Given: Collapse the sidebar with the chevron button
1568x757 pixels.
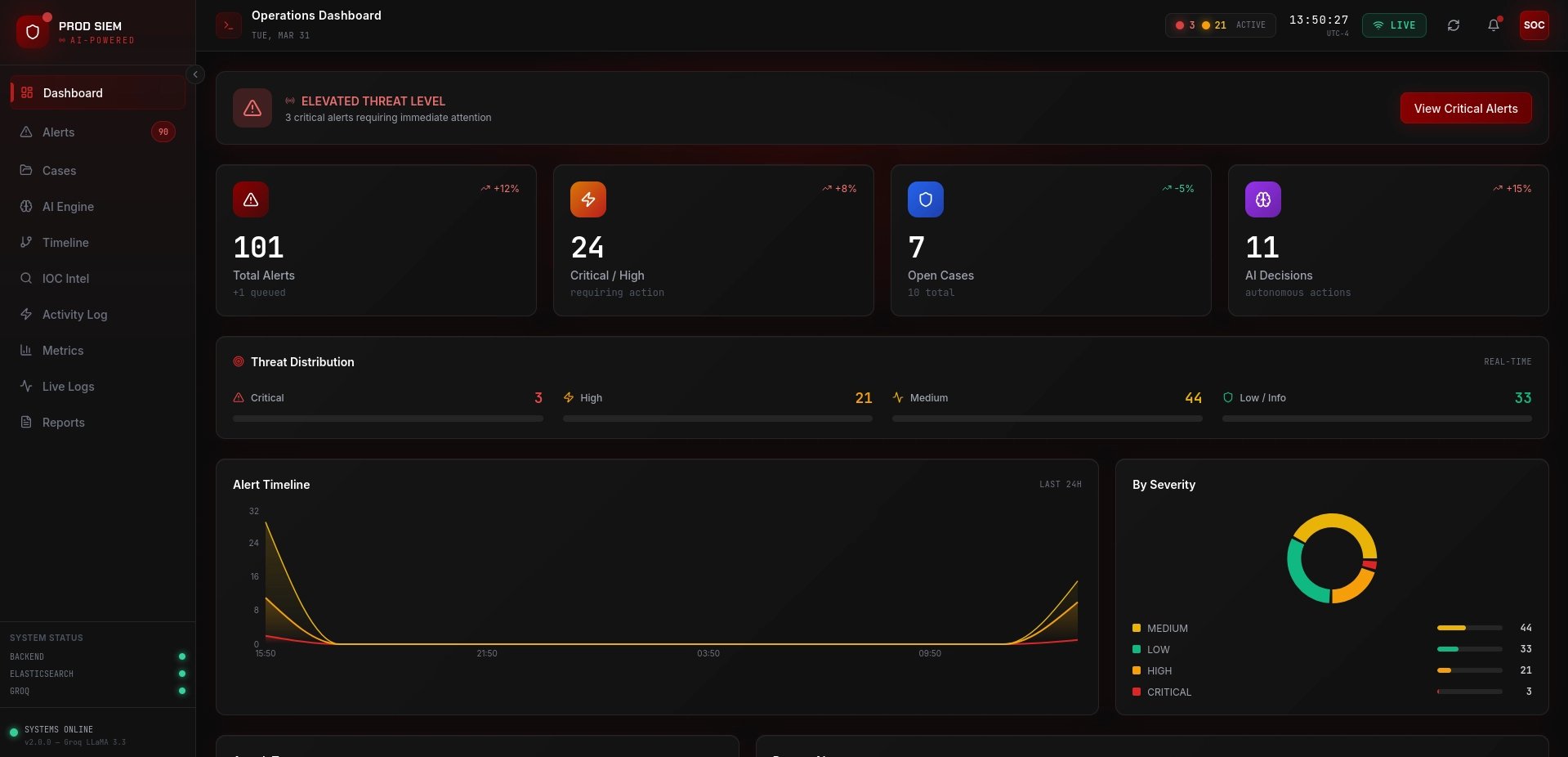Looking at the screenshot, I should tap(195, 74).
